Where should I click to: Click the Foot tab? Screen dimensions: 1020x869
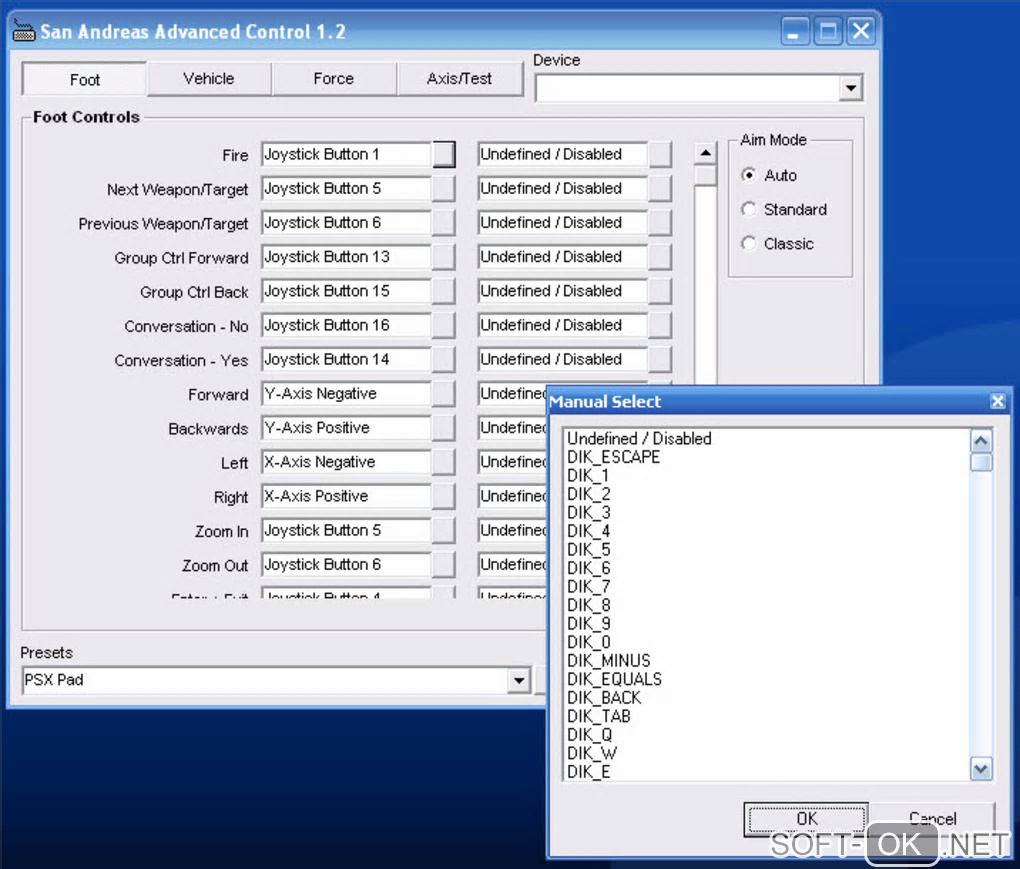[x=85, y=79]
